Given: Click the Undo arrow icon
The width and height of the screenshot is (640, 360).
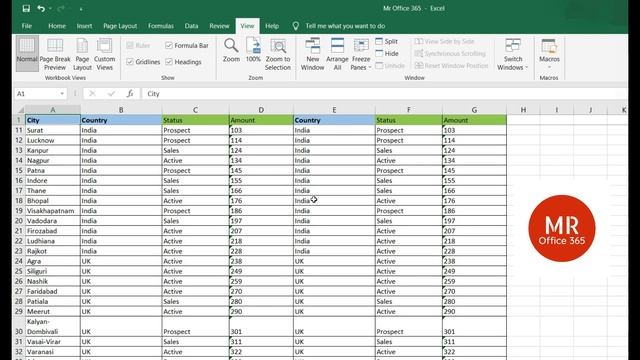Looking at the screenshot, I should point(40,8).
